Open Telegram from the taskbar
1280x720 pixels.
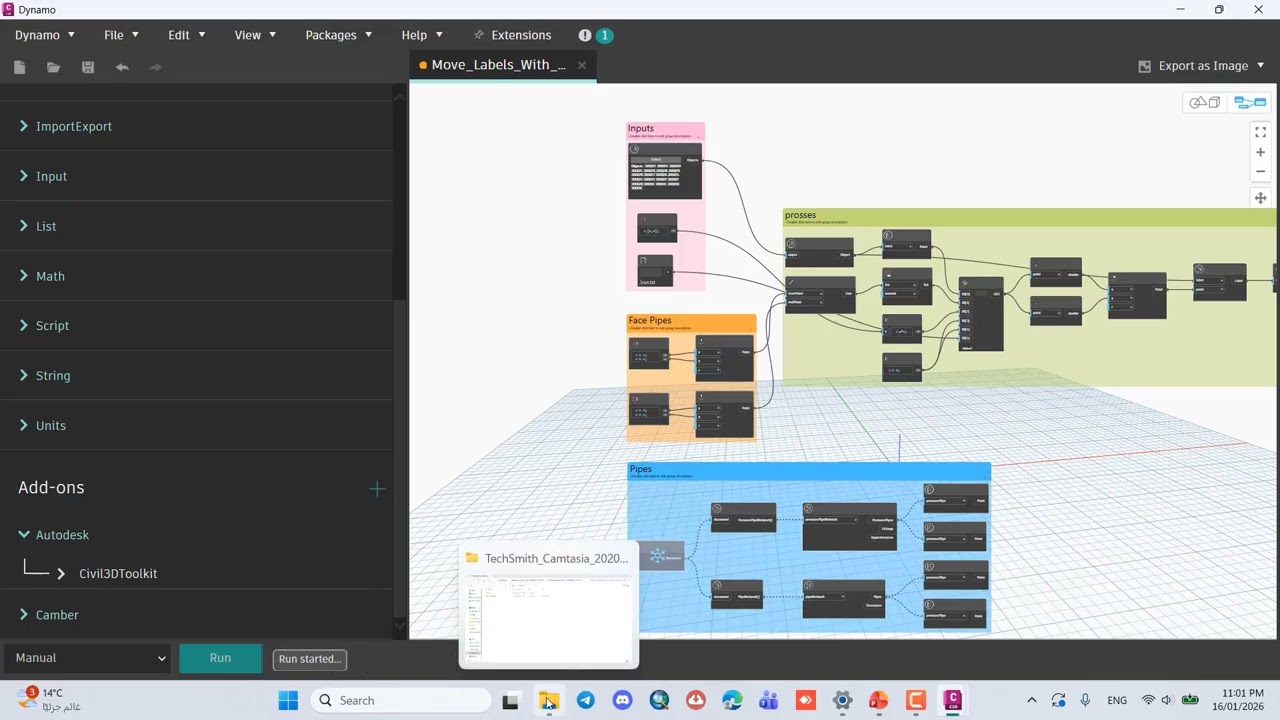[586, 700]
